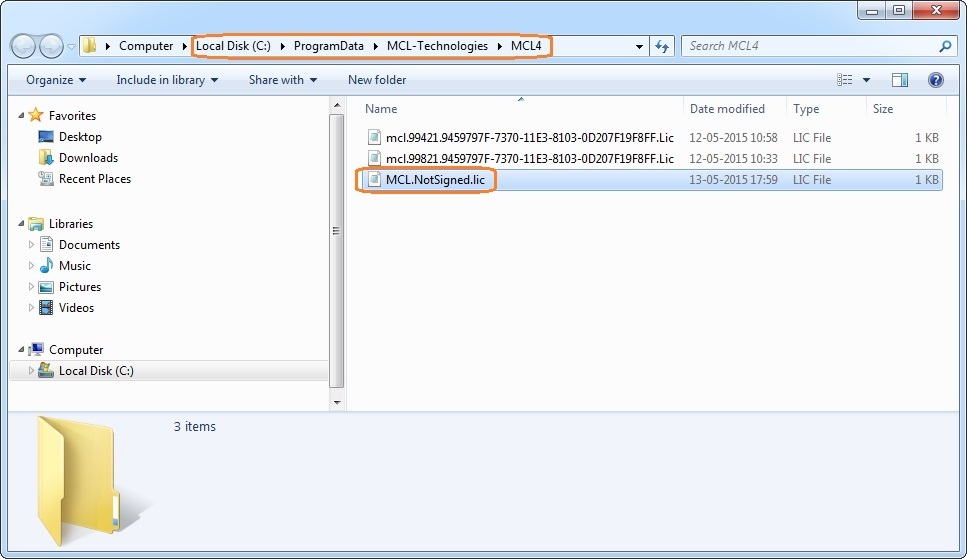Open the Organize menu

(x=56, y=80)
